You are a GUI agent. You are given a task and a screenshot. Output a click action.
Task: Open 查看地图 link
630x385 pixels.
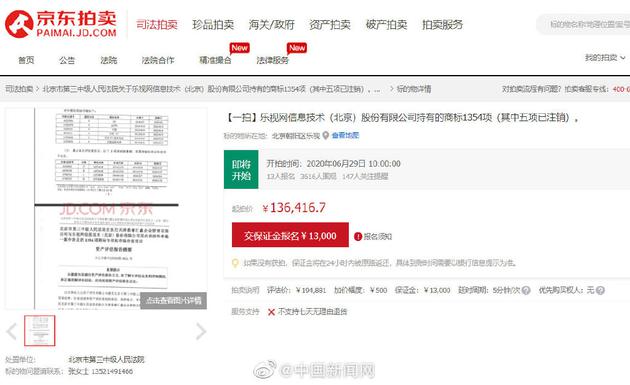(x=345, y=135)
